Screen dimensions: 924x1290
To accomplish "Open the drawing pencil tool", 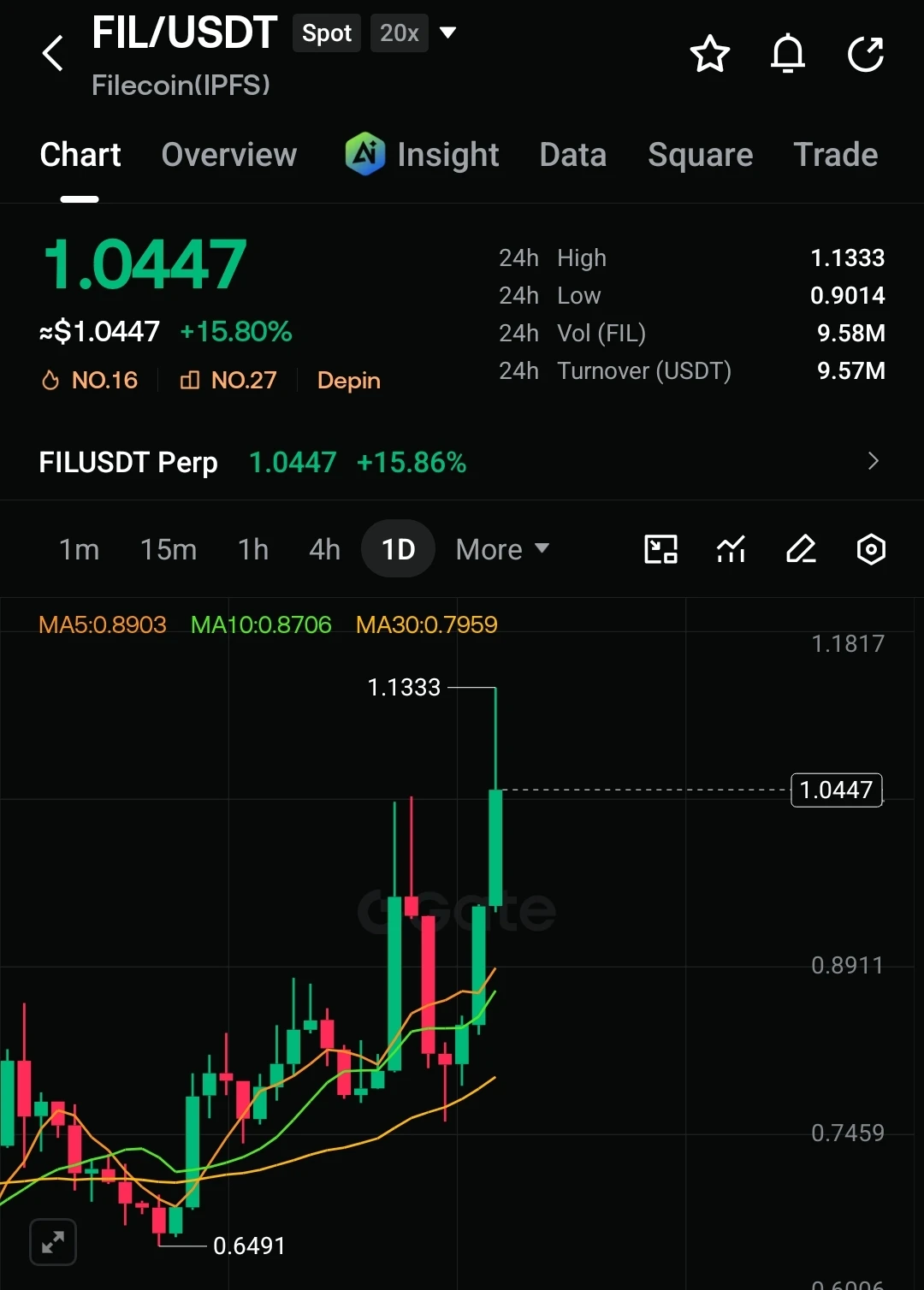I will [x=801, y=549].
